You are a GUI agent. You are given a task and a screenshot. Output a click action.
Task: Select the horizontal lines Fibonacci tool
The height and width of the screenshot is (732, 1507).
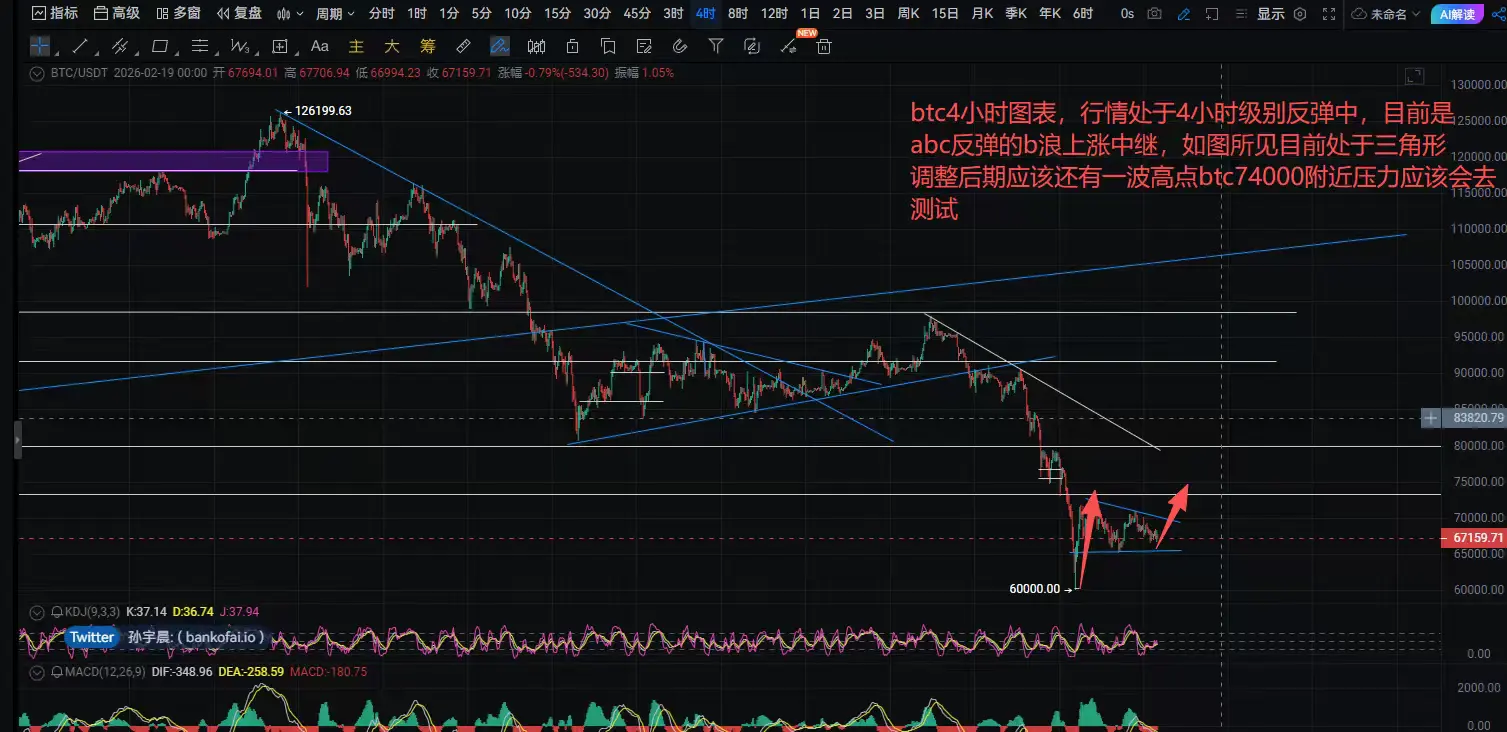[200, 46]
